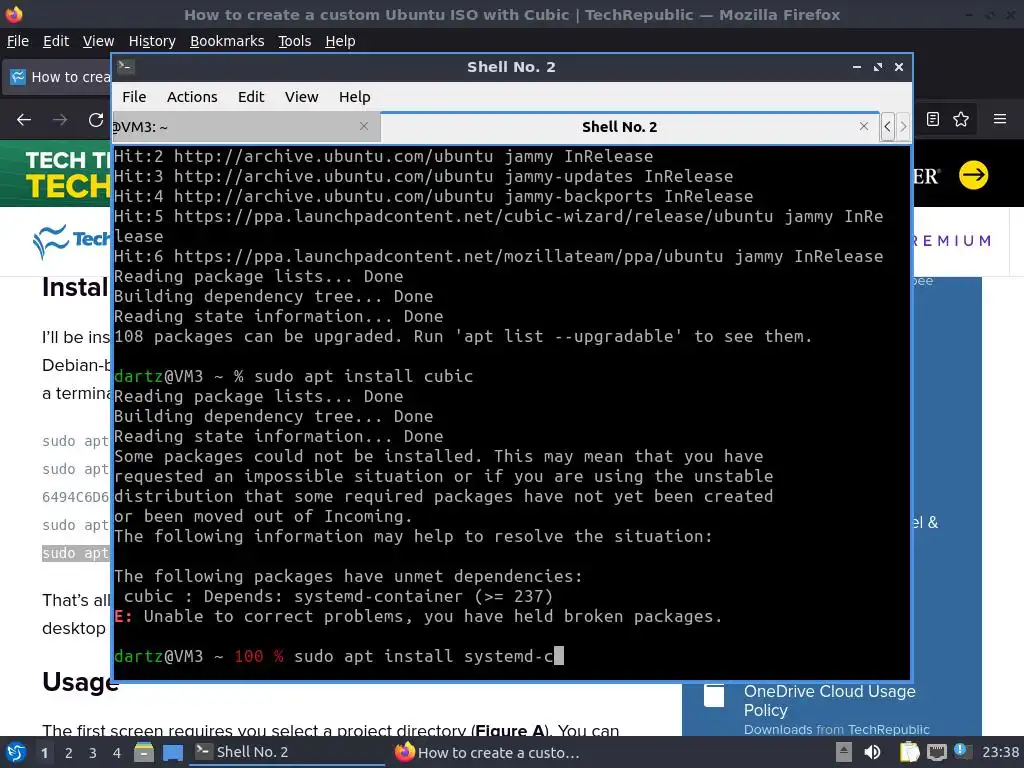This screenshot has height=768, width=1024.
Task: Open the file manager from the taskbar
Action: (144, 752)
